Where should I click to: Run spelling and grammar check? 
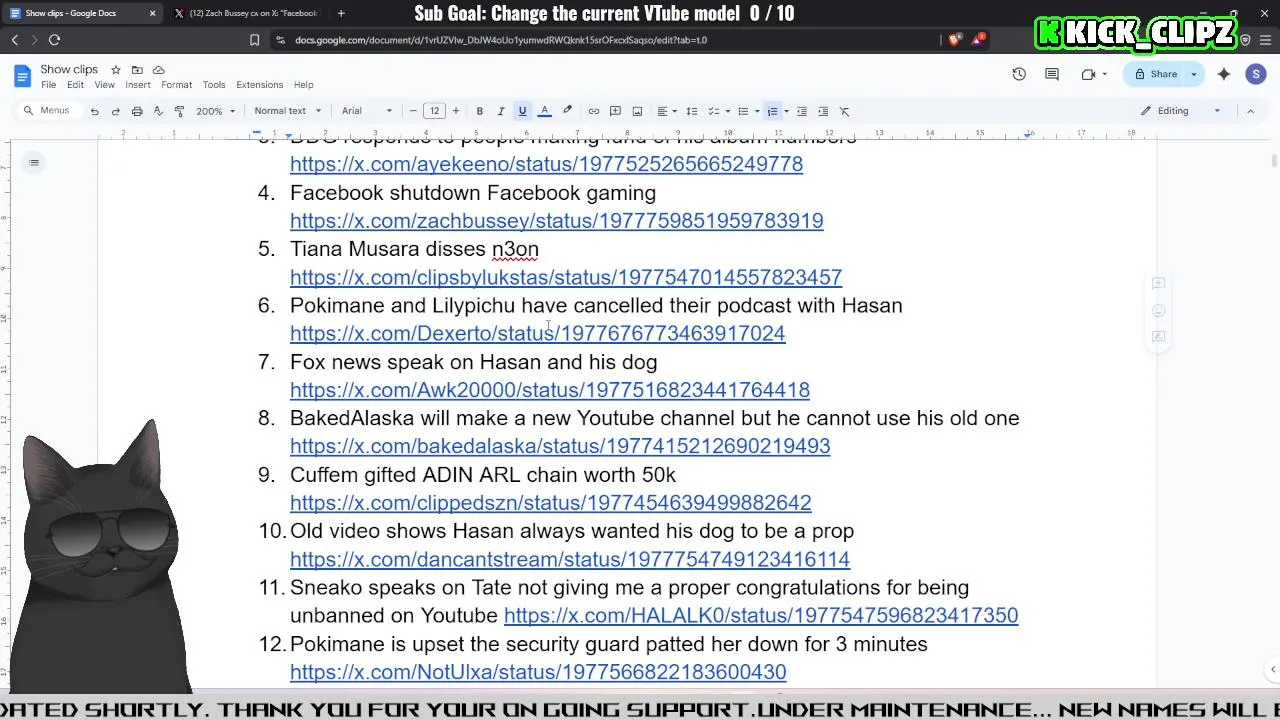coord(158,111)
